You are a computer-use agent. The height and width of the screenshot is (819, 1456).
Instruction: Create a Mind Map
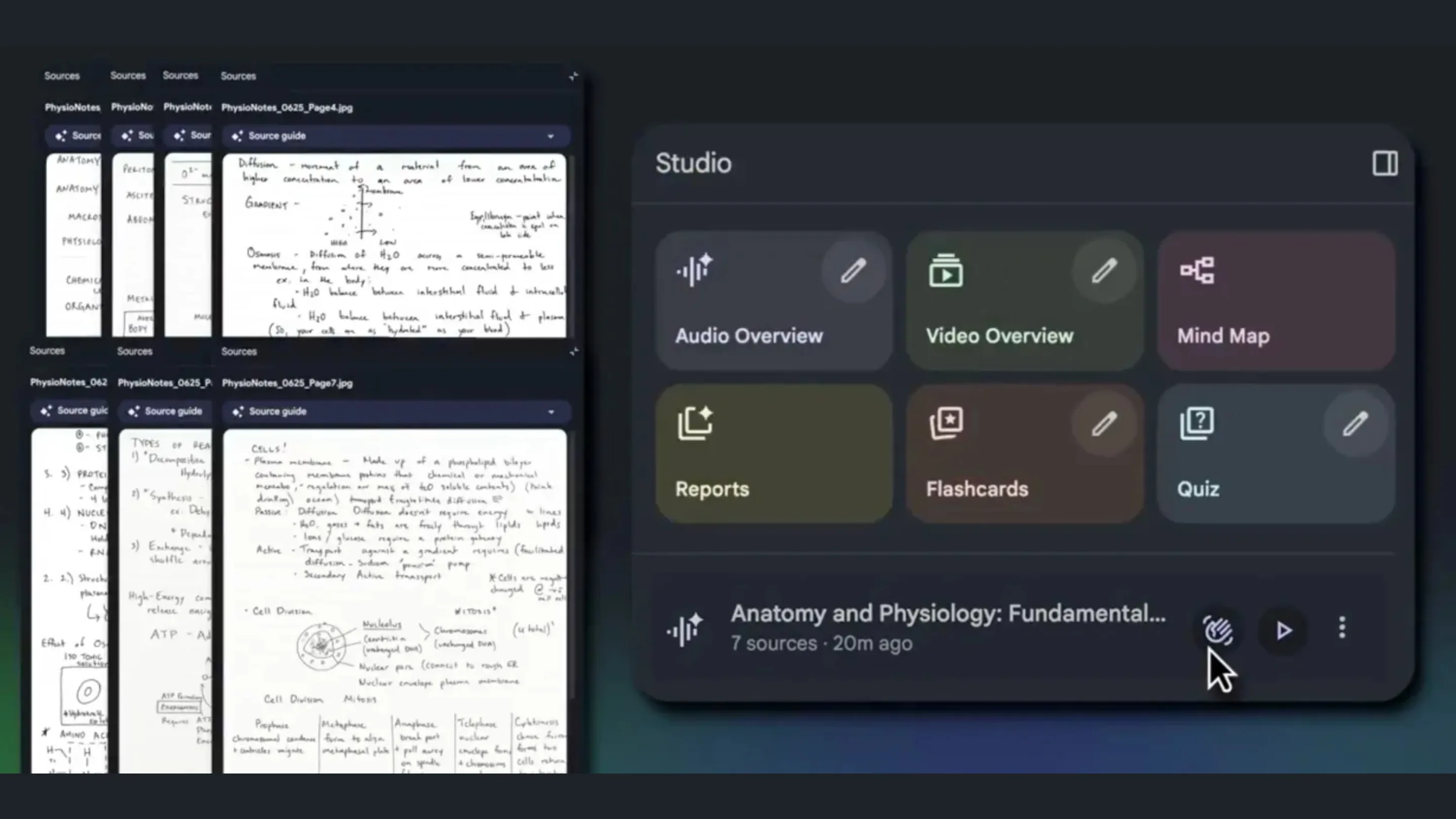click(x=1222, y=336)
